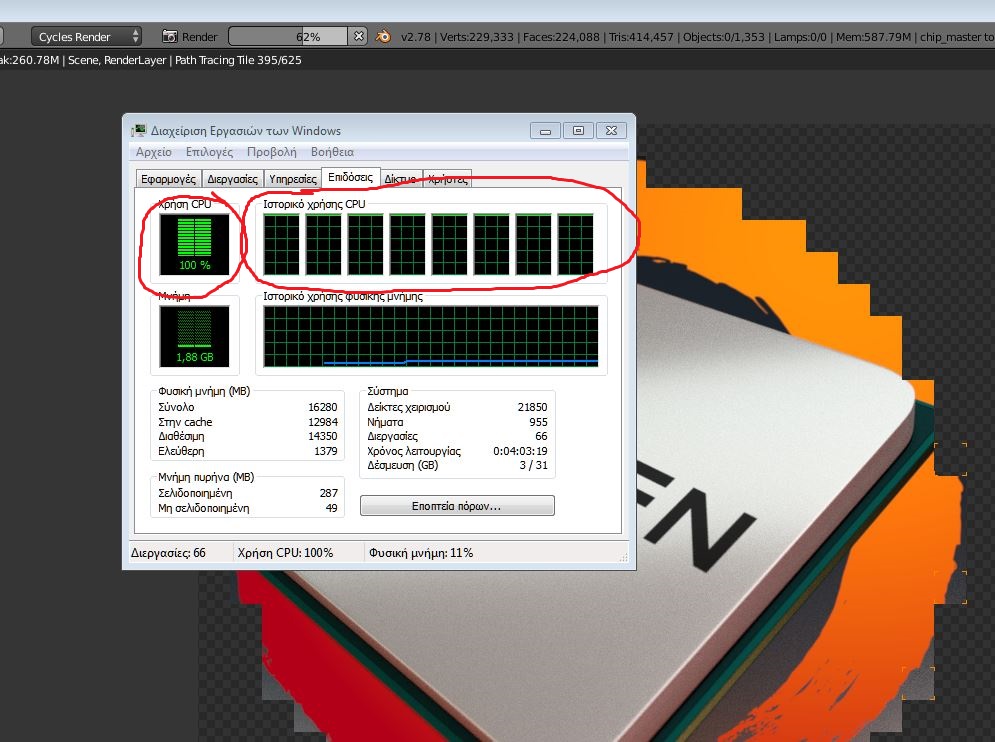Screen dimensions: 995x742
Task: Maximize the Task Manager window
Action: tap(578, 131)
